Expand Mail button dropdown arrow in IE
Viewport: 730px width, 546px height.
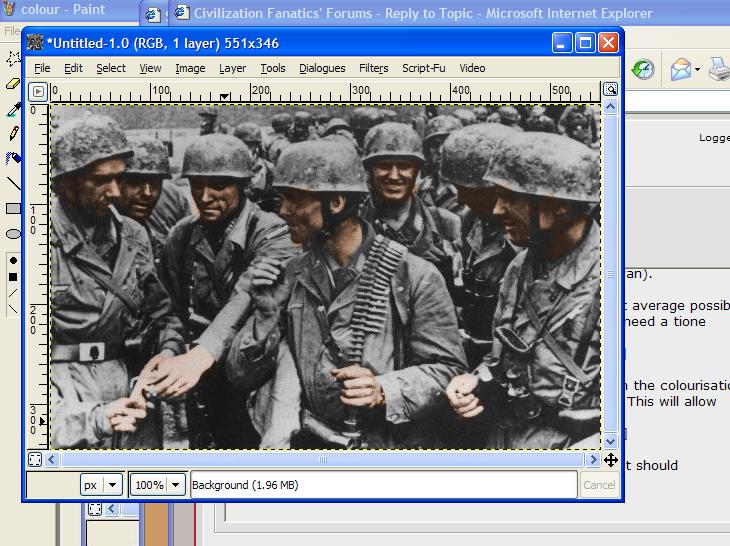(x=697, y=70)
